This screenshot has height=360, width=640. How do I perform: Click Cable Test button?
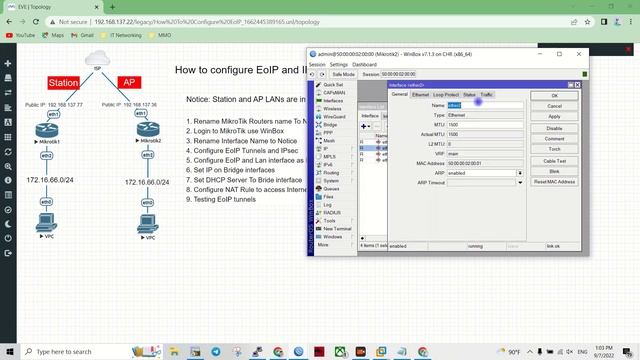[554, 161]
